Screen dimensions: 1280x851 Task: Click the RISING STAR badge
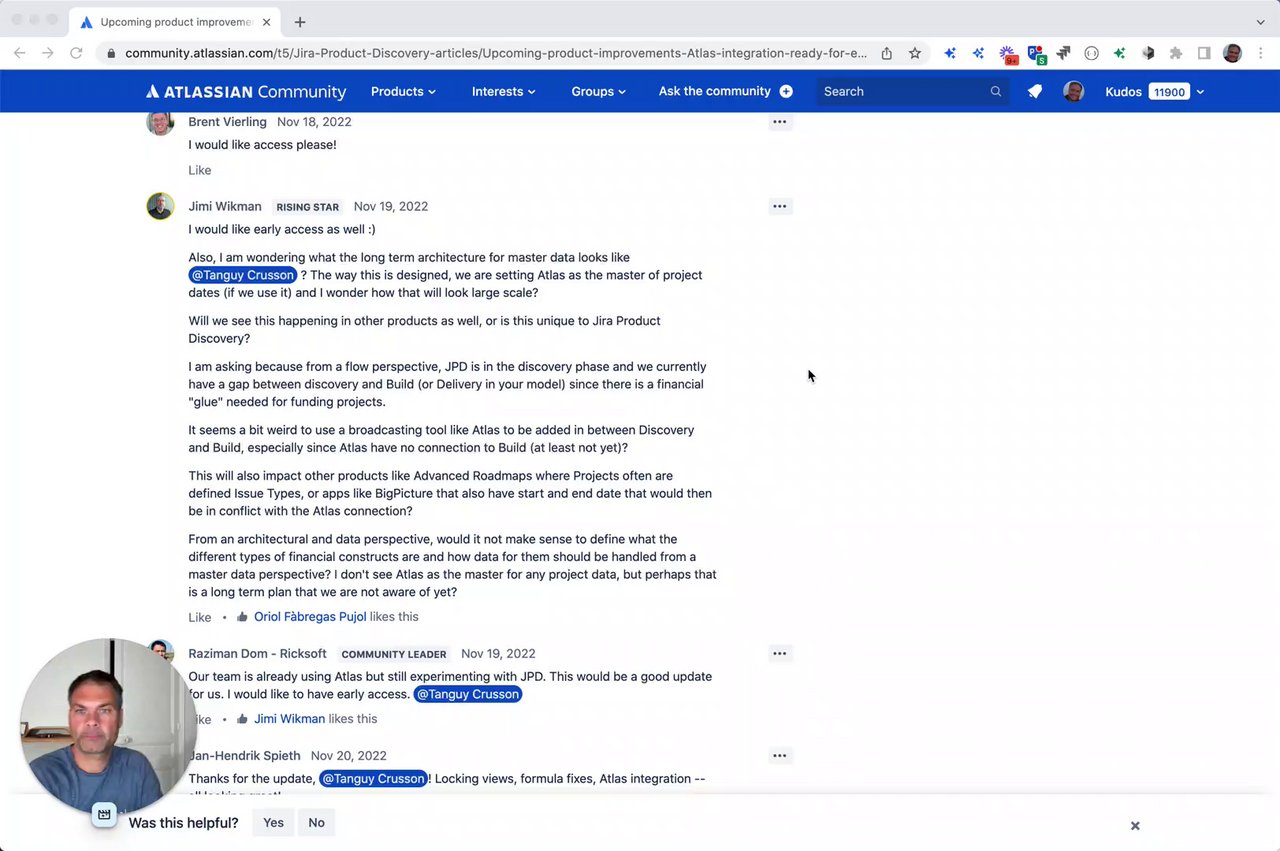pyautogui.click(x=308, y=207)
